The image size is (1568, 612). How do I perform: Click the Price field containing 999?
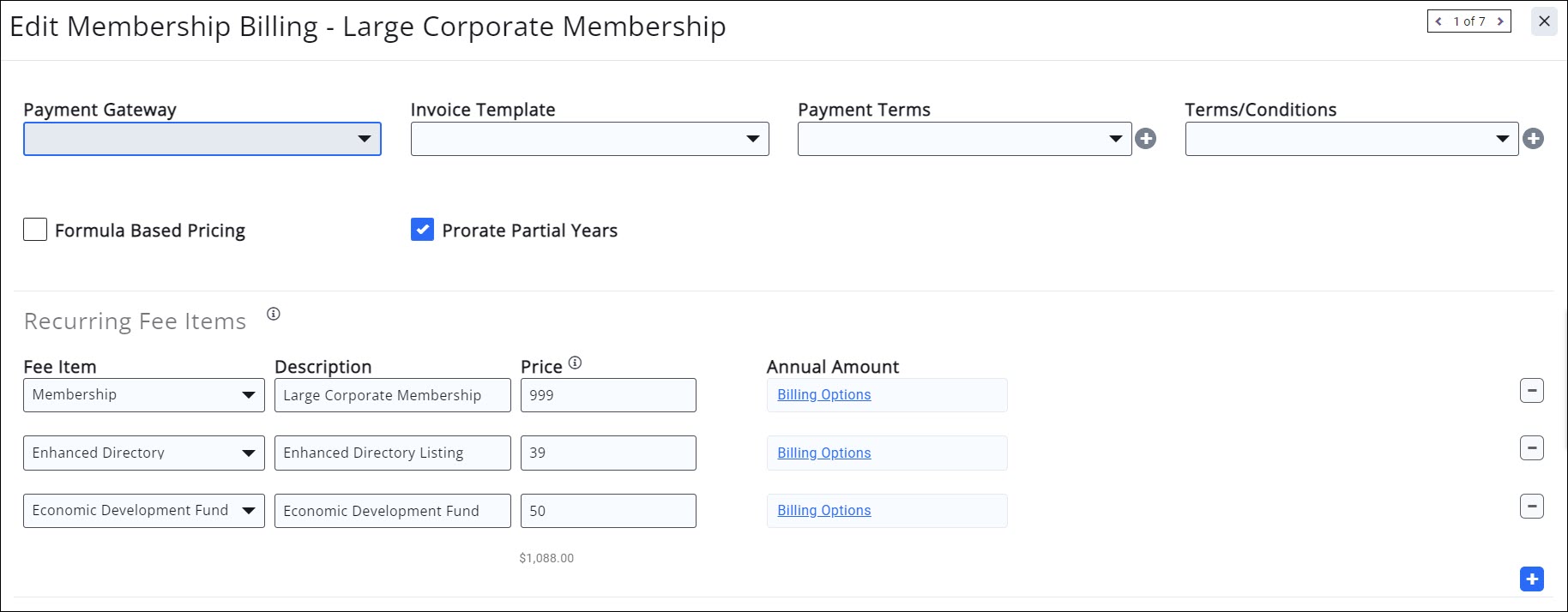pyautogui.click(x=607, y=395)
